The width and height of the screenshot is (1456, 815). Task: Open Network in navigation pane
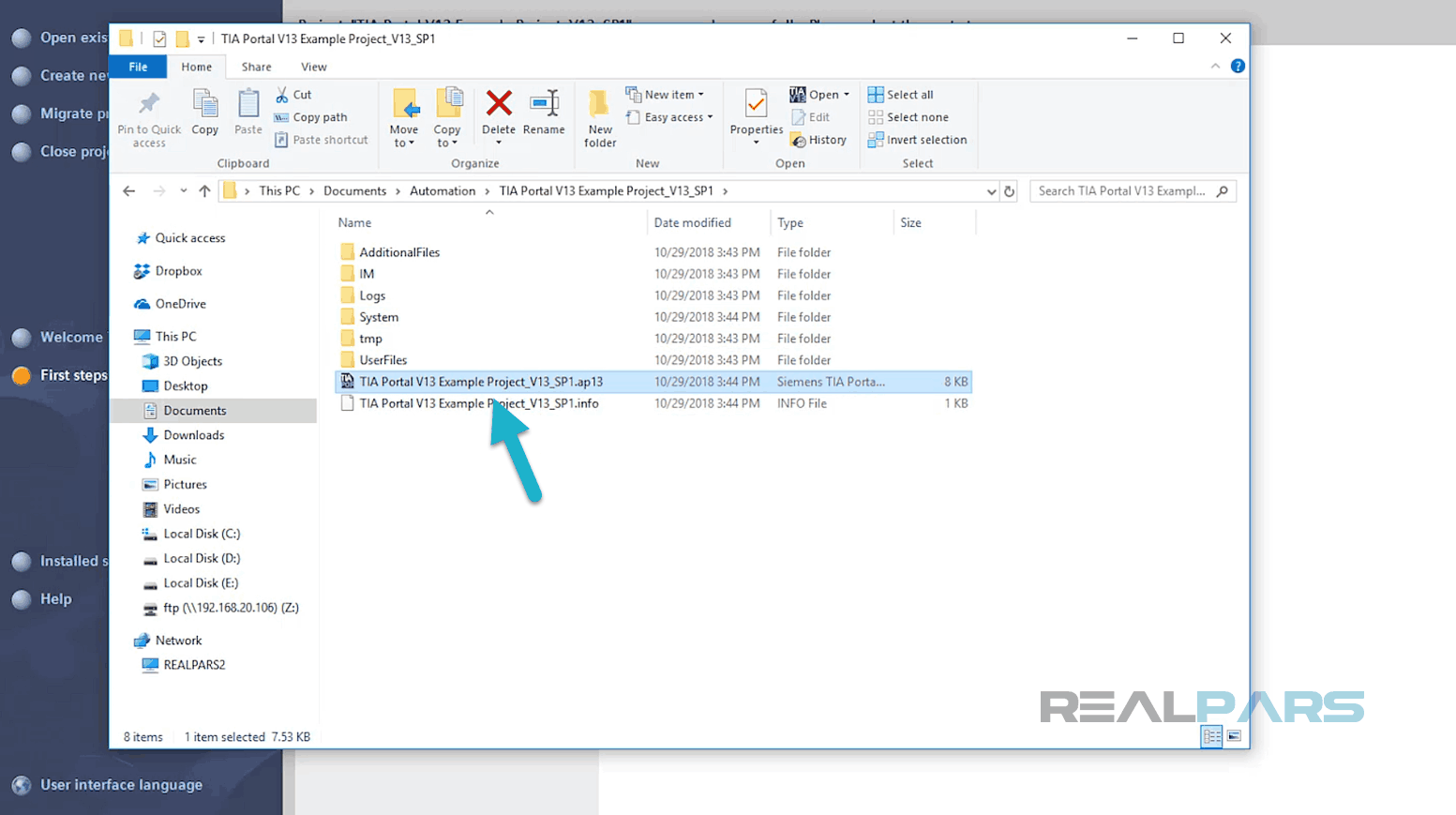pyautogui.click(x=178, y=641)
